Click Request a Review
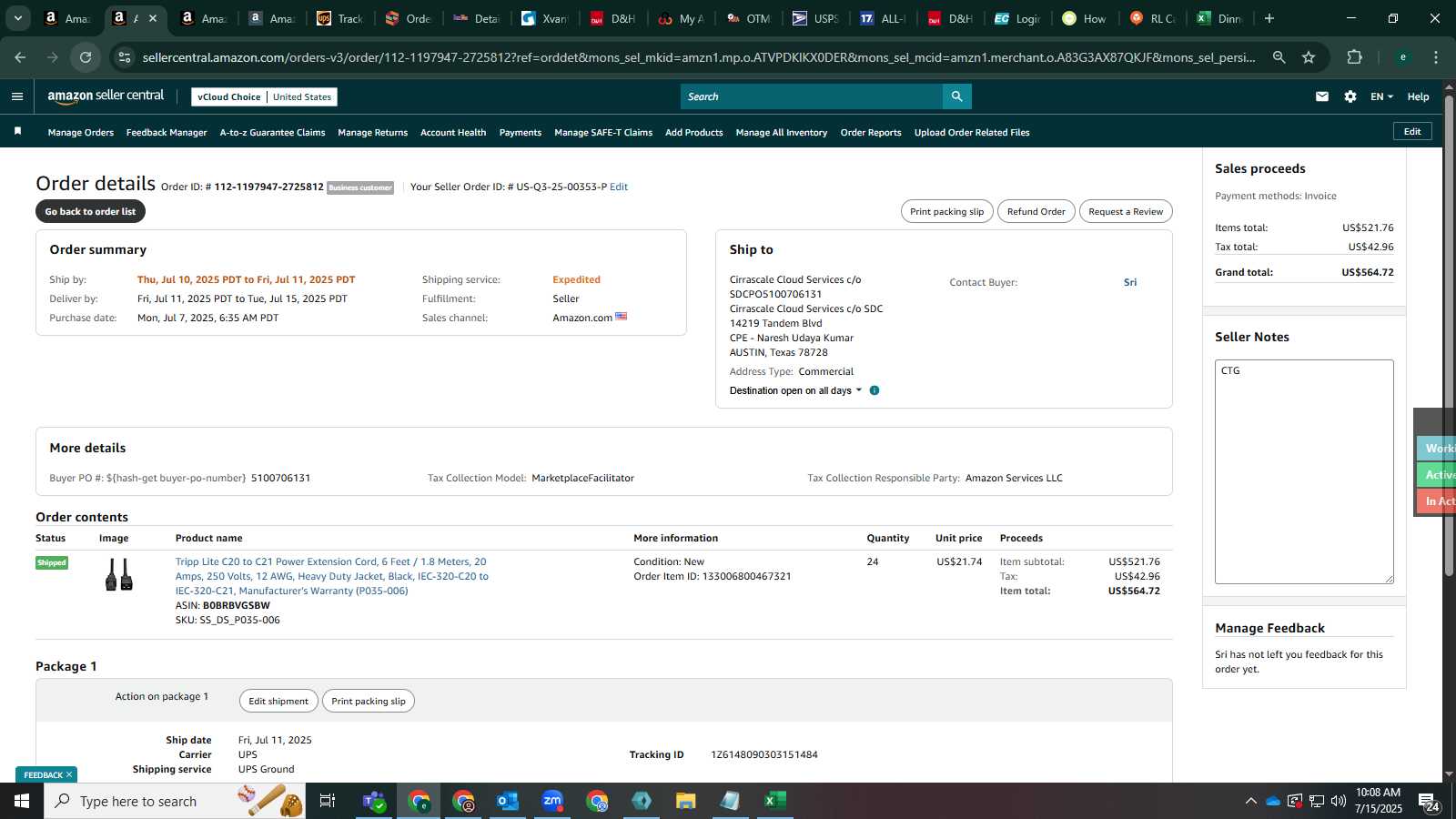Viewport: 1456px width, 819px height. [1126, 211]
